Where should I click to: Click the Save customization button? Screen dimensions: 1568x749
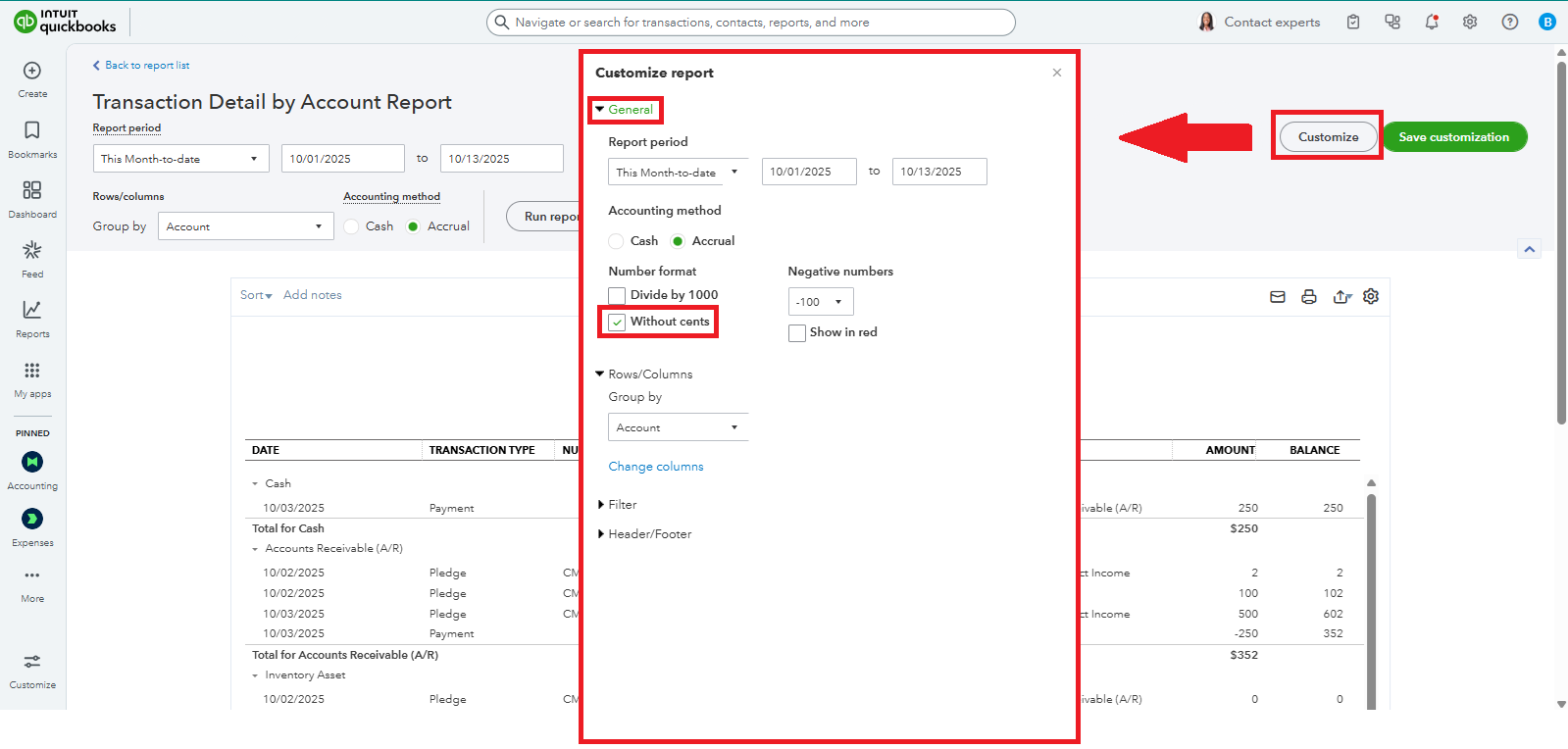point(1453,137)
